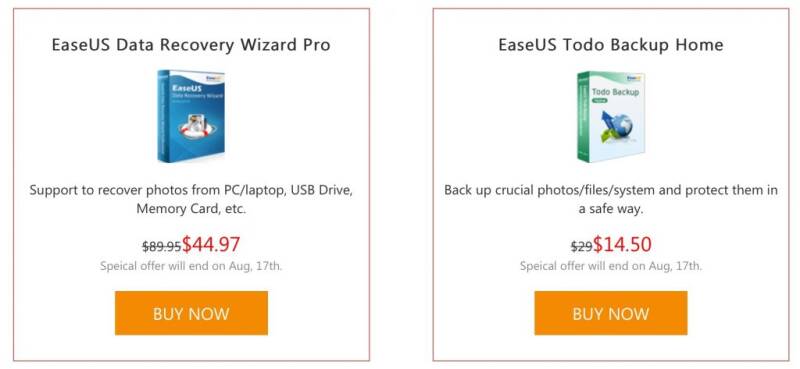The image size is (800, 369).
Task: Click the Todo Backup green product box image
Action: tap(611, 116)
